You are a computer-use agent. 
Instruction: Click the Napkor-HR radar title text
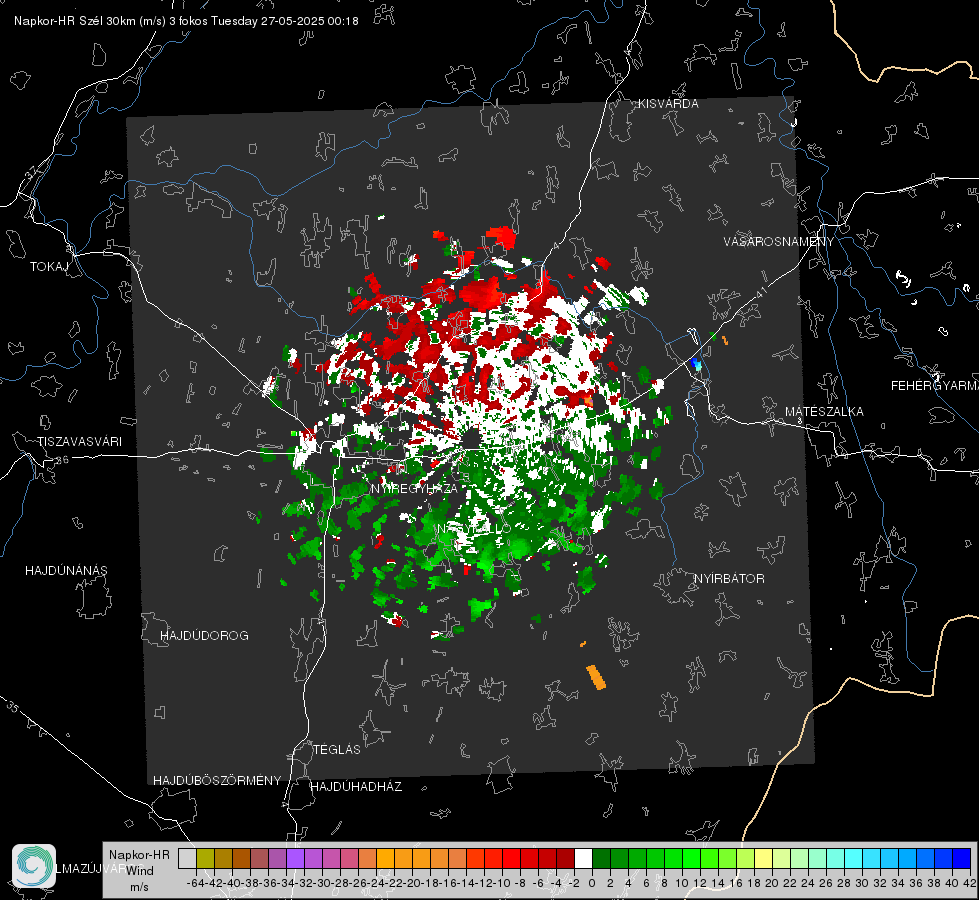(x=186, y=21)
